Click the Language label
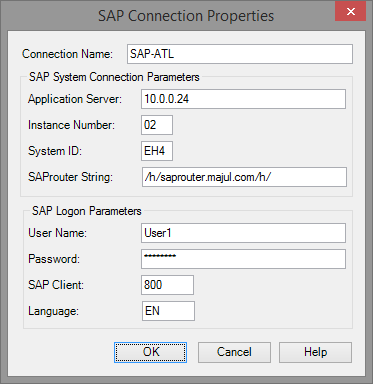This screenshot has height=384, width=373. pyautogui.click(x=53, y=311)
